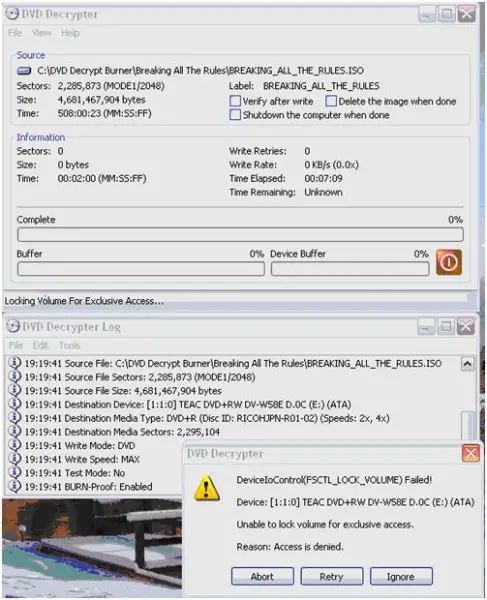Viewport: 487px width, 600px height.
Task: Open the Help menu in DVD Decrypter
Action: [x=70, y=33]
